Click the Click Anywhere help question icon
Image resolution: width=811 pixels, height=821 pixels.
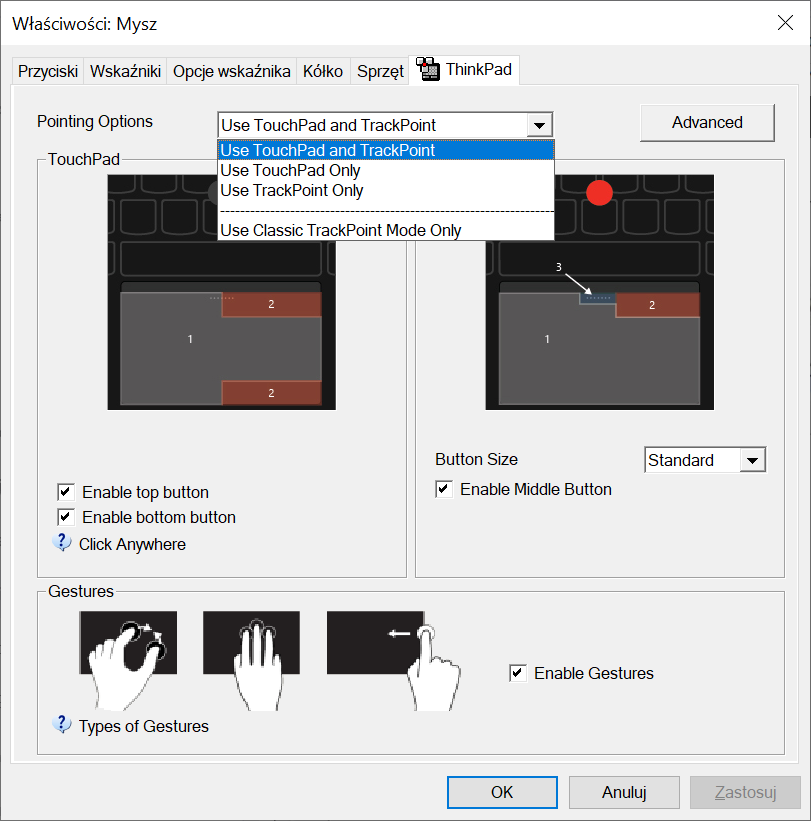tap(62, 543)
